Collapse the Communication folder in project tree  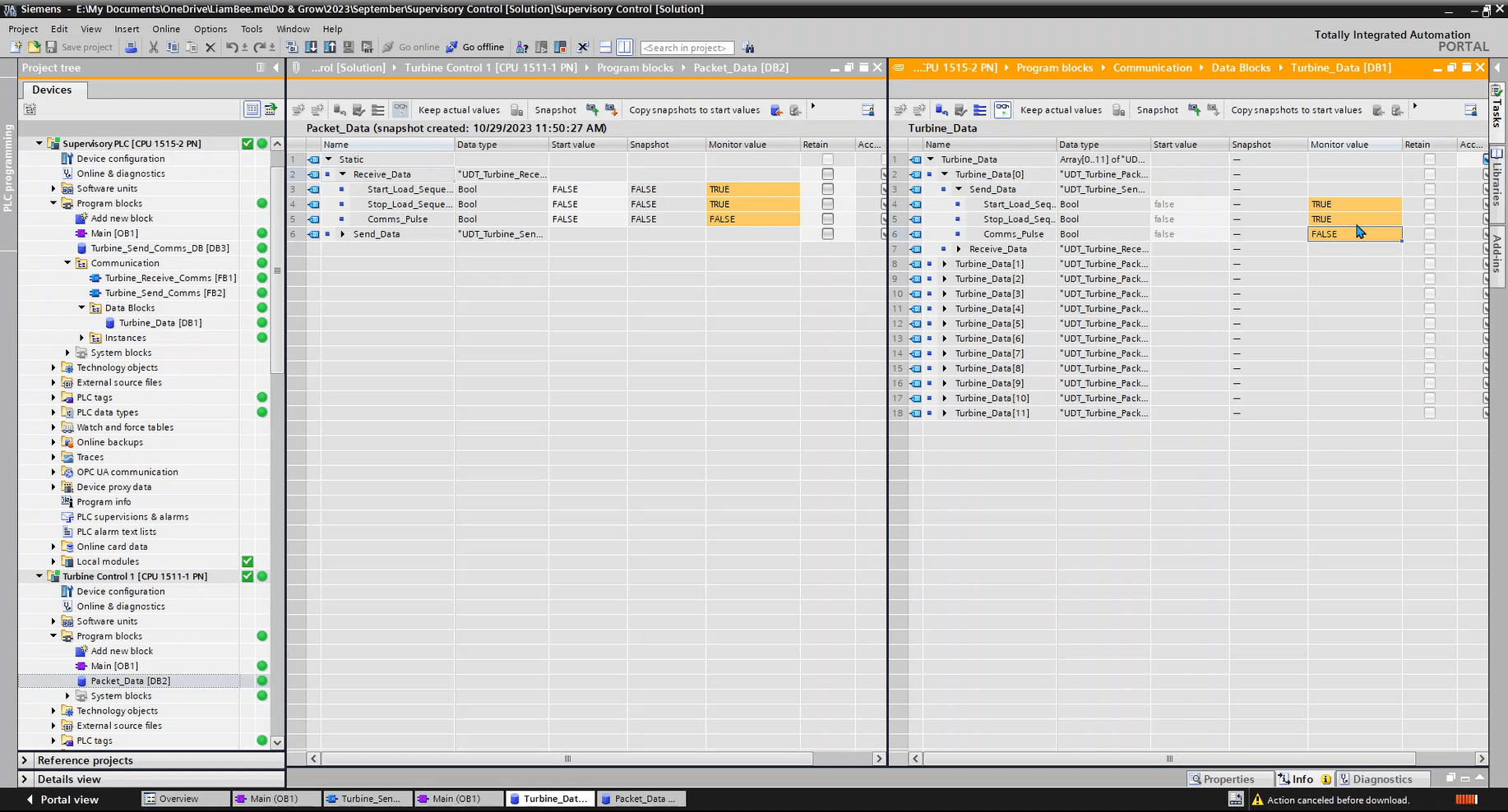click(68, 263)
